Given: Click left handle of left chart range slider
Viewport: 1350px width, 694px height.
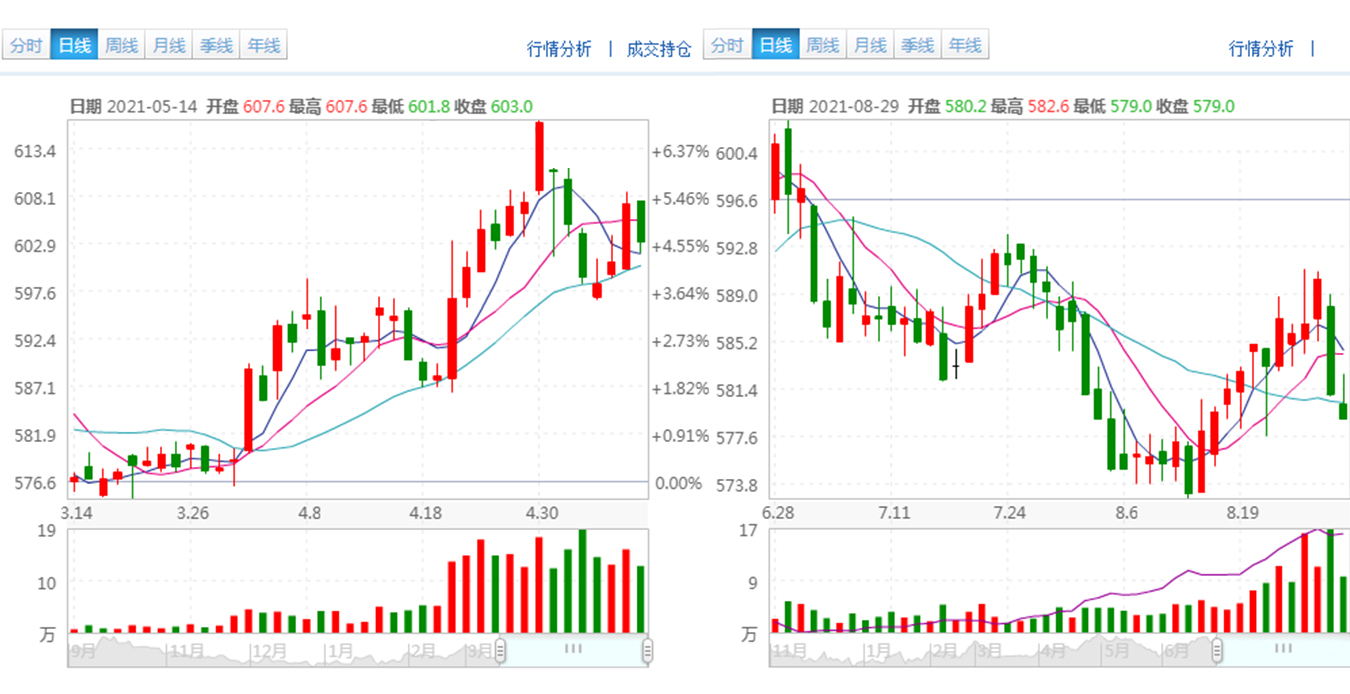Looking at the screenshot, I should point(501,650).
